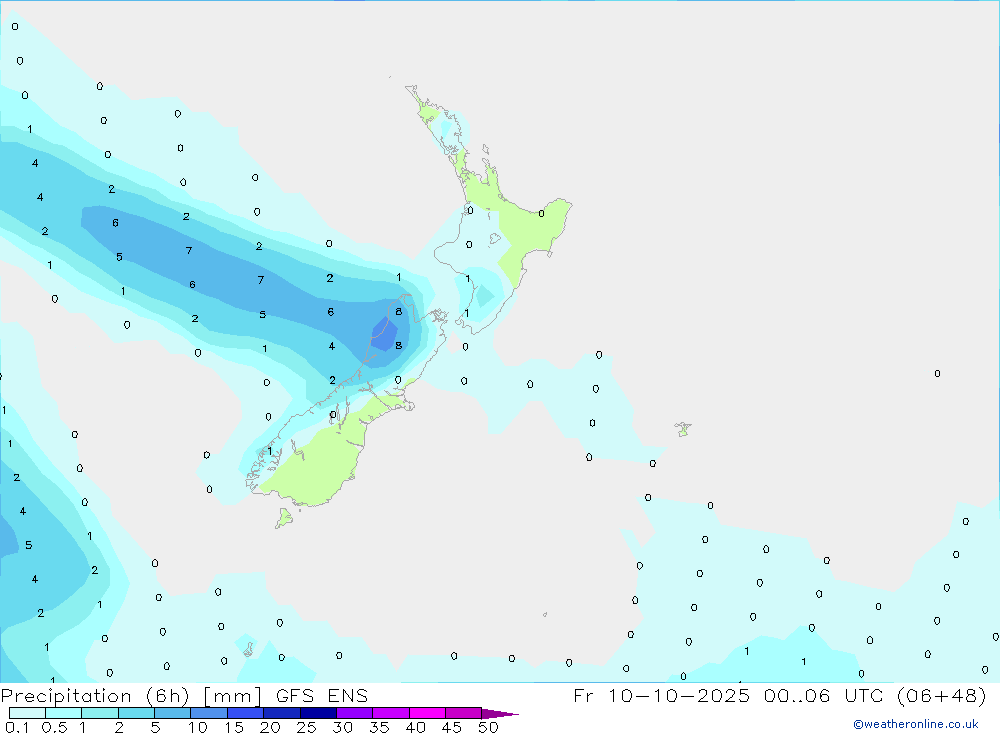
Task: Select the 2–5 mm legend color box
Action: tap(136, 713)
